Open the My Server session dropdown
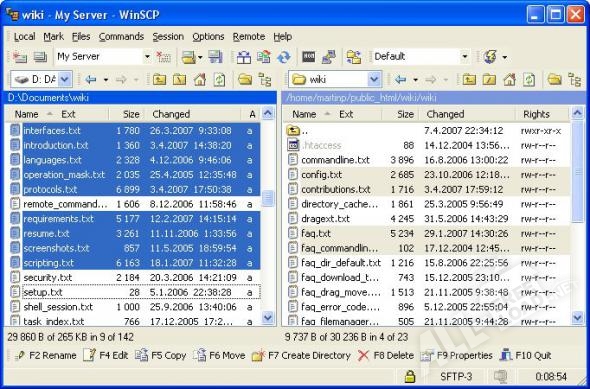The height and width of the screenshot is (389, 590). (147, 57)
